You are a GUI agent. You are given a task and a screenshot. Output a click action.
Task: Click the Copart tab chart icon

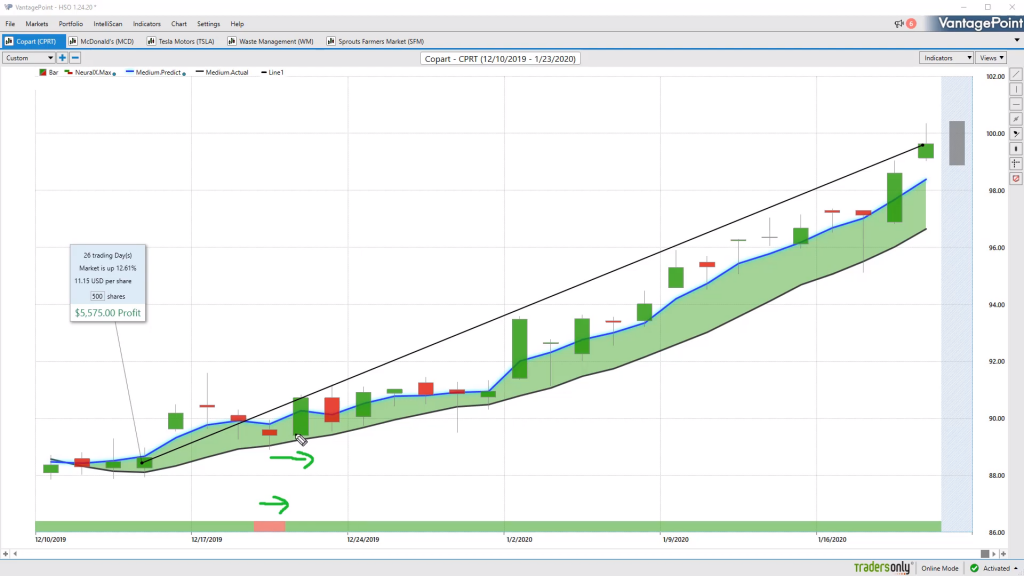coord(9,41)
